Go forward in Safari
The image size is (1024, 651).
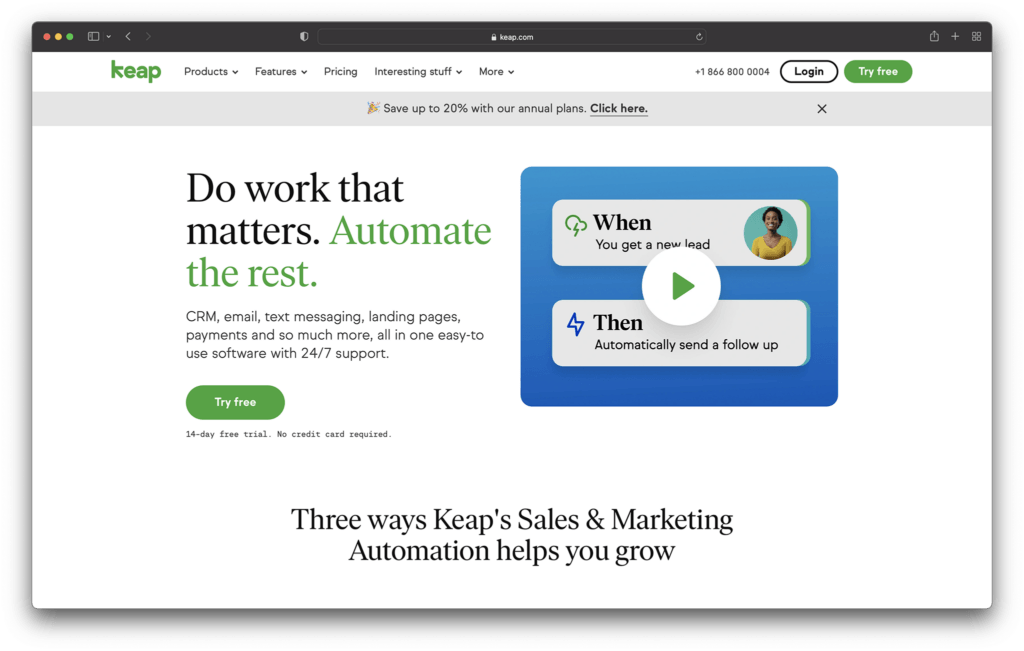tap(148, 37)
